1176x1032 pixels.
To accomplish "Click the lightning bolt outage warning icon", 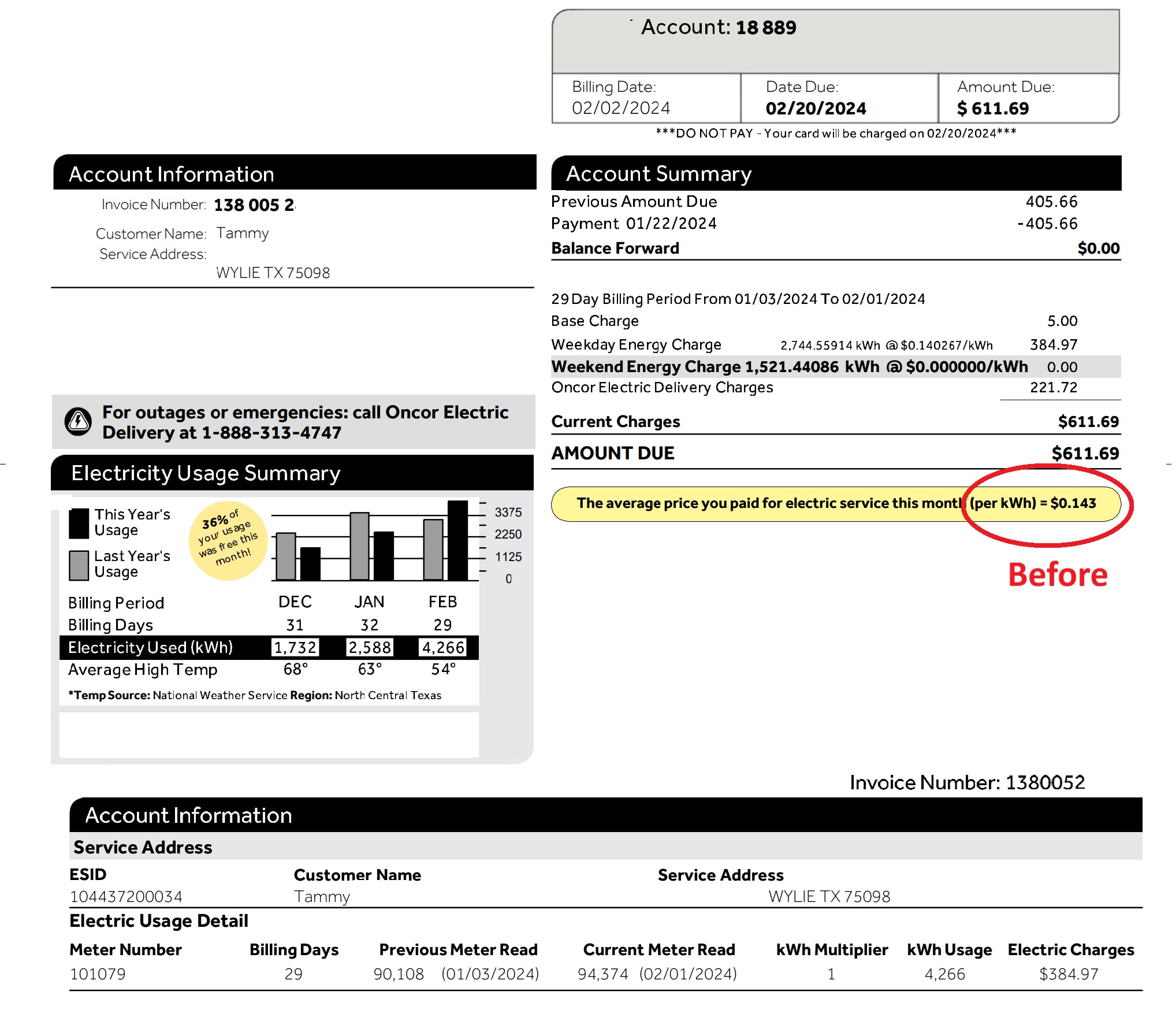I will click(x=78, y=422).
